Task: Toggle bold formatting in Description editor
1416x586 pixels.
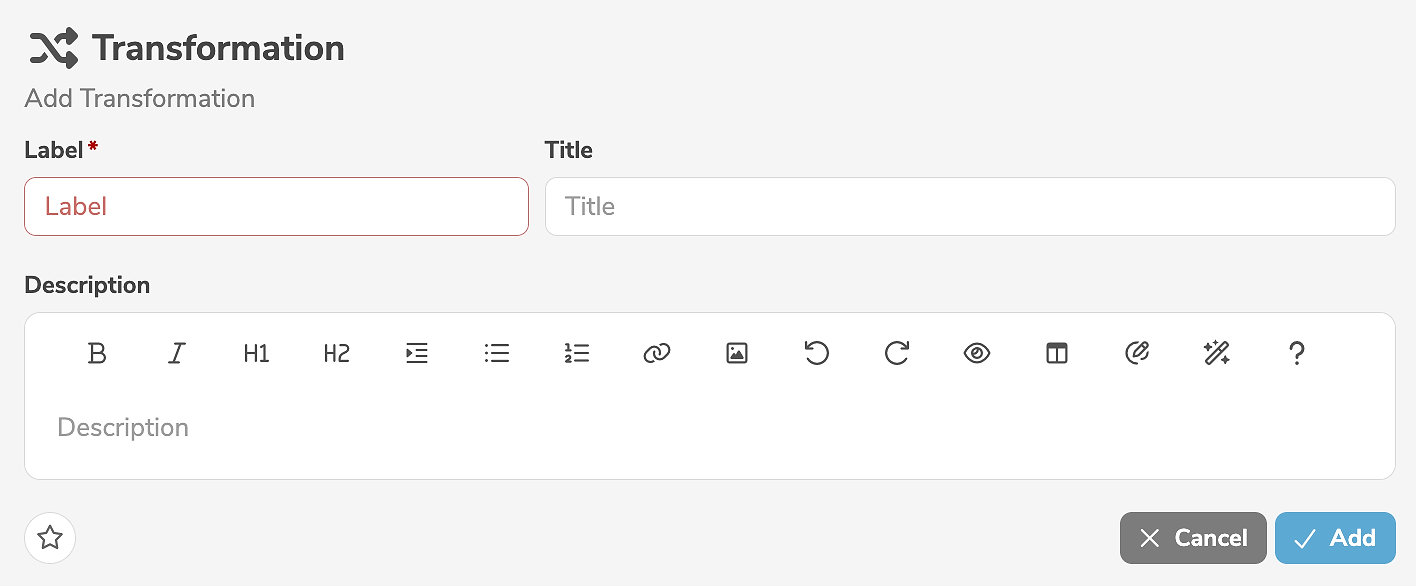Action: 97,353
